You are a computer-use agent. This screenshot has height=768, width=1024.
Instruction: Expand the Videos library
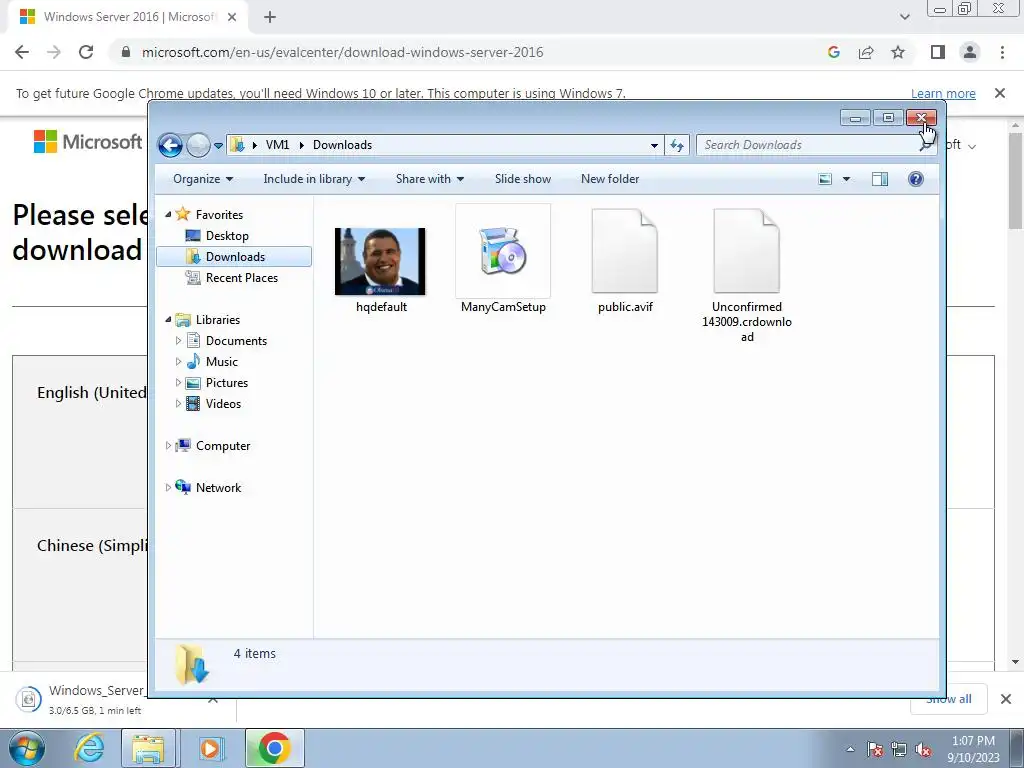point(178,404)
